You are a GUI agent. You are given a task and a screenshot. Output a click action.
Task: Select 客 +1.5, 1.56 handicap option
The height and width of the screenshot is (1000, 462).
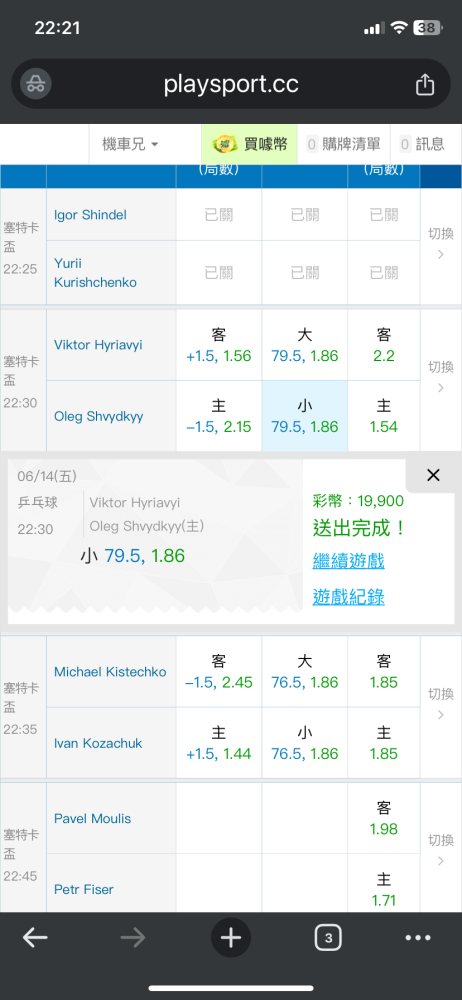[x=219, y=345]
